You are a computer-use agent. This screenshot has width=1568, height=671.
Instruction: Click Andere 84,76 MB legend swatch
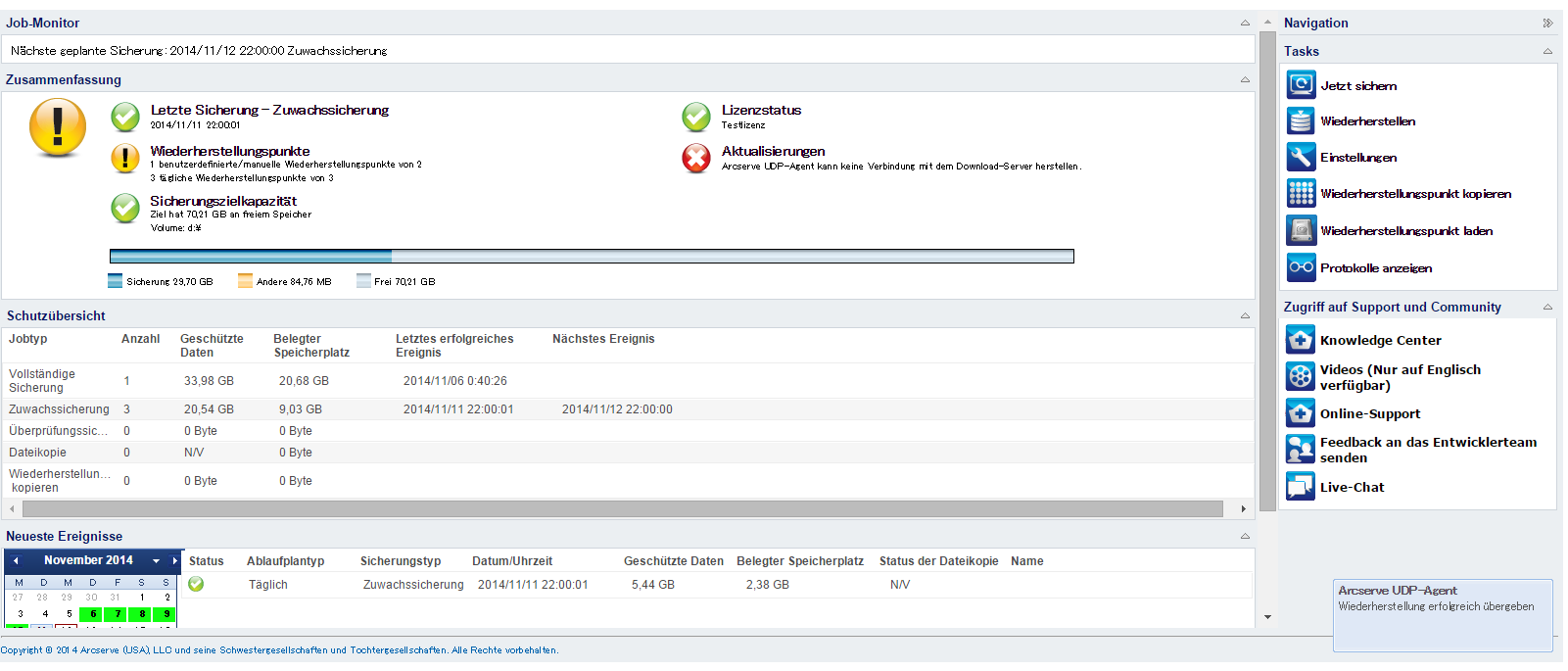tap(245, 281)
